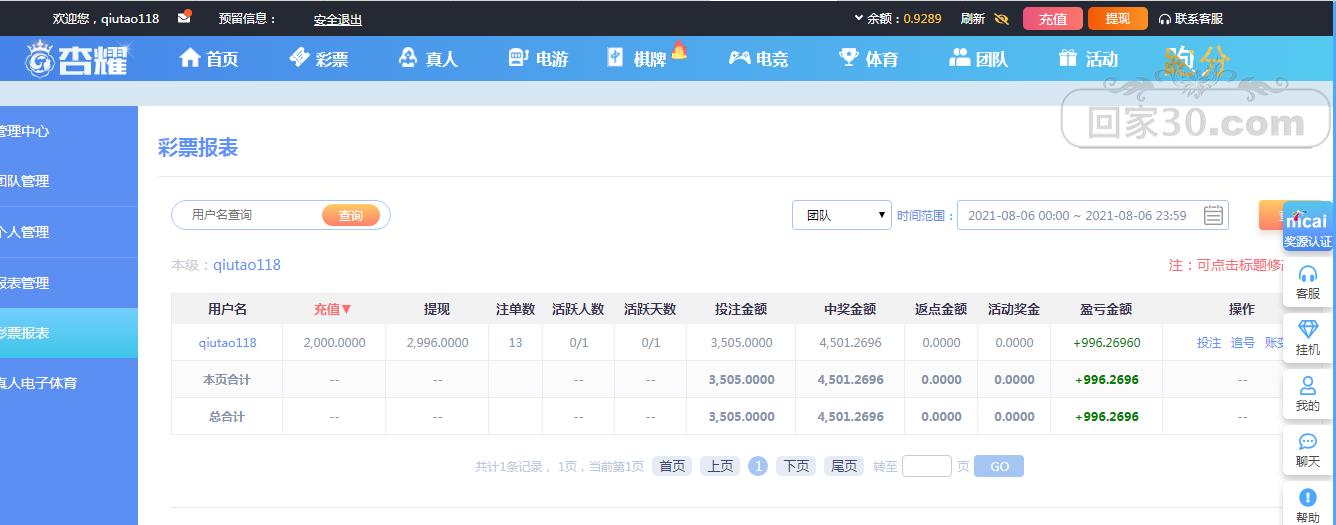
Task: Open the 首页 home menu item
Action: pyautogui.click(x=209, y=58)
